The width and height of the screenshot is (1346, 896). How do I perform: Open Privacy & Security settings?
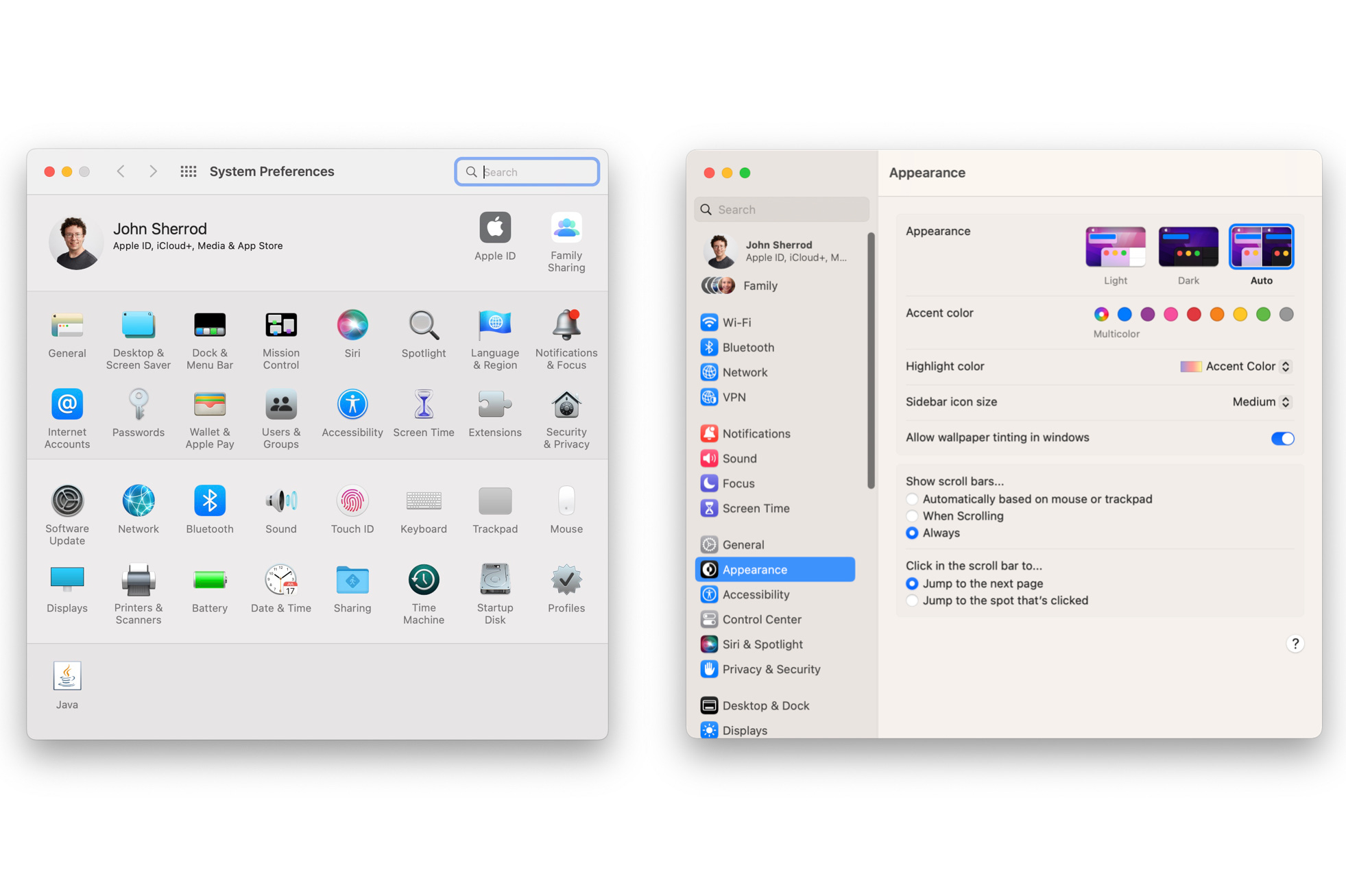[771, 669]
